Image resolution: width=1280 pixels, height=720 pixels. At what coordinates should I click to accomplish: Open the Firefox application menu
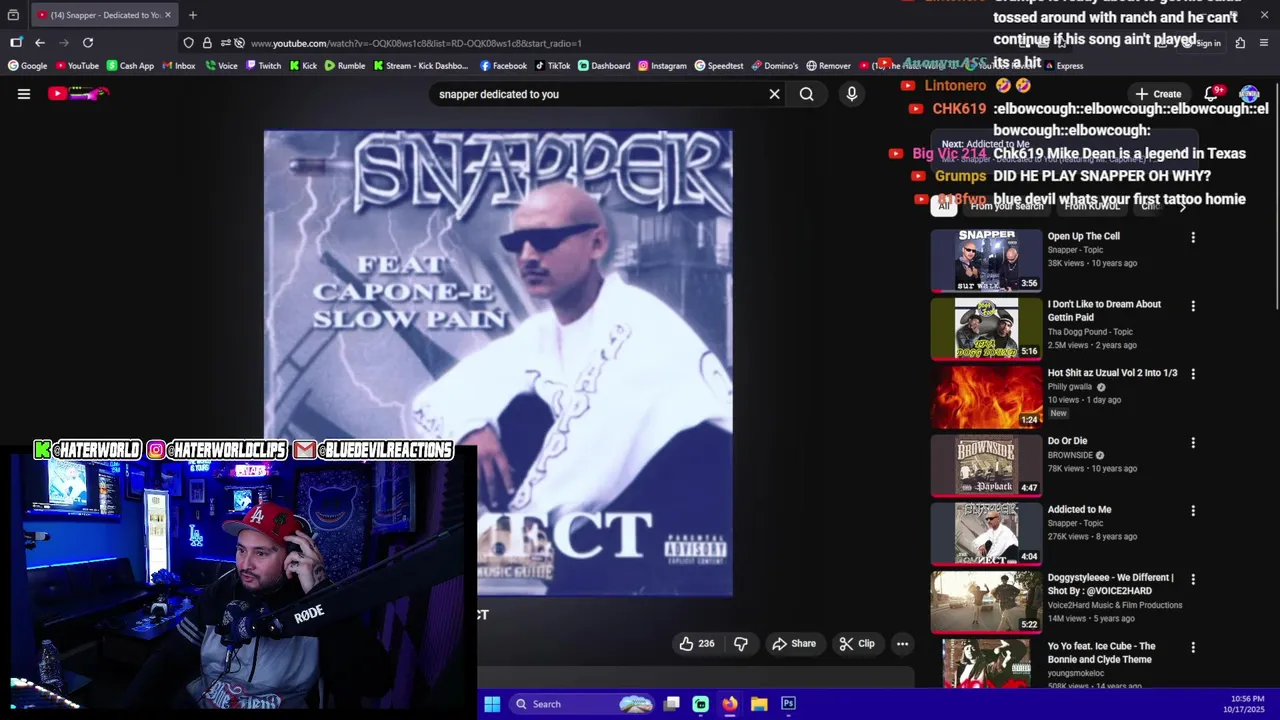pos(1264,43)
